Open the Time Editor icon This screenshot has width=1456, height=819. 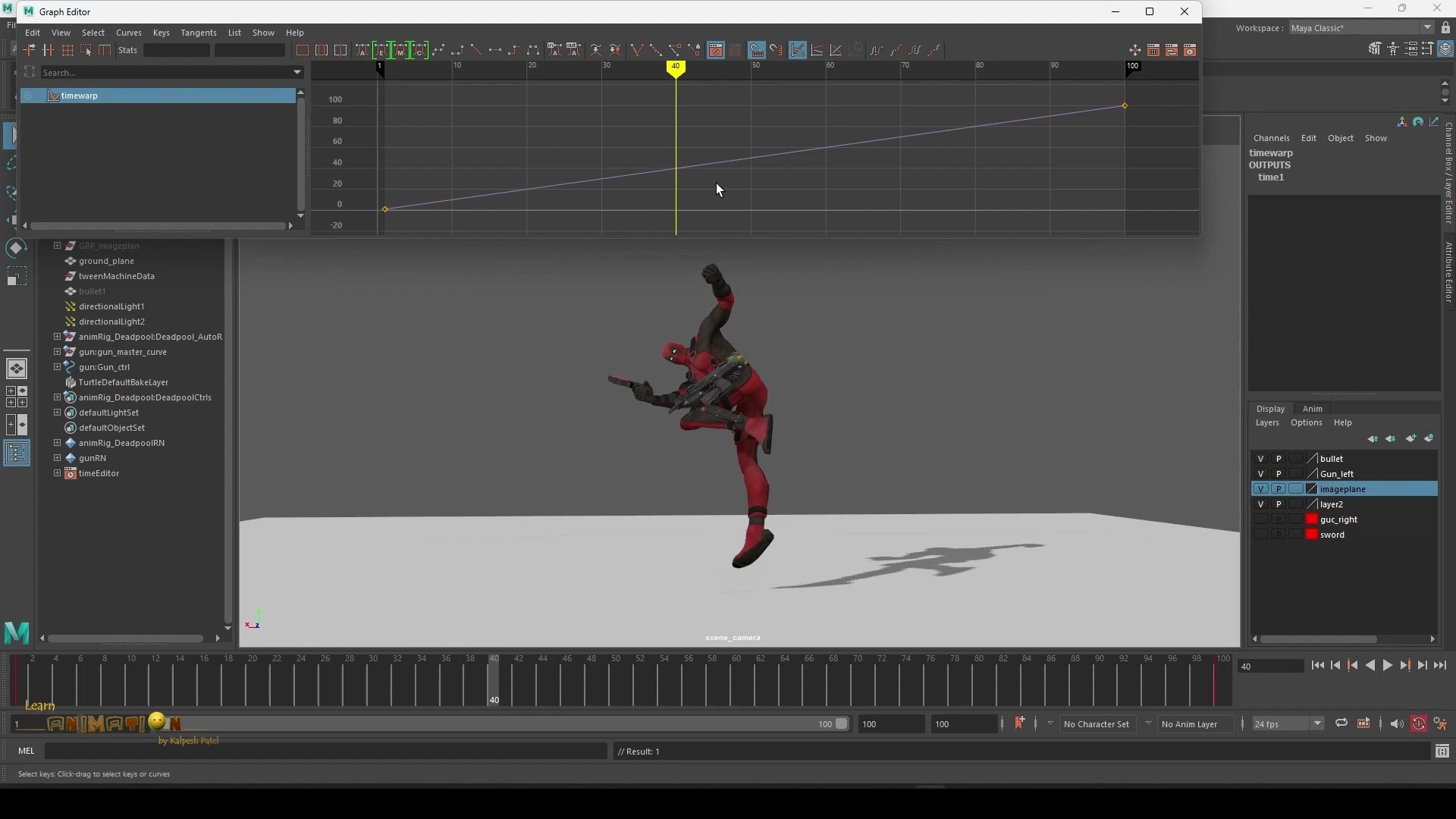[1190, 50]
